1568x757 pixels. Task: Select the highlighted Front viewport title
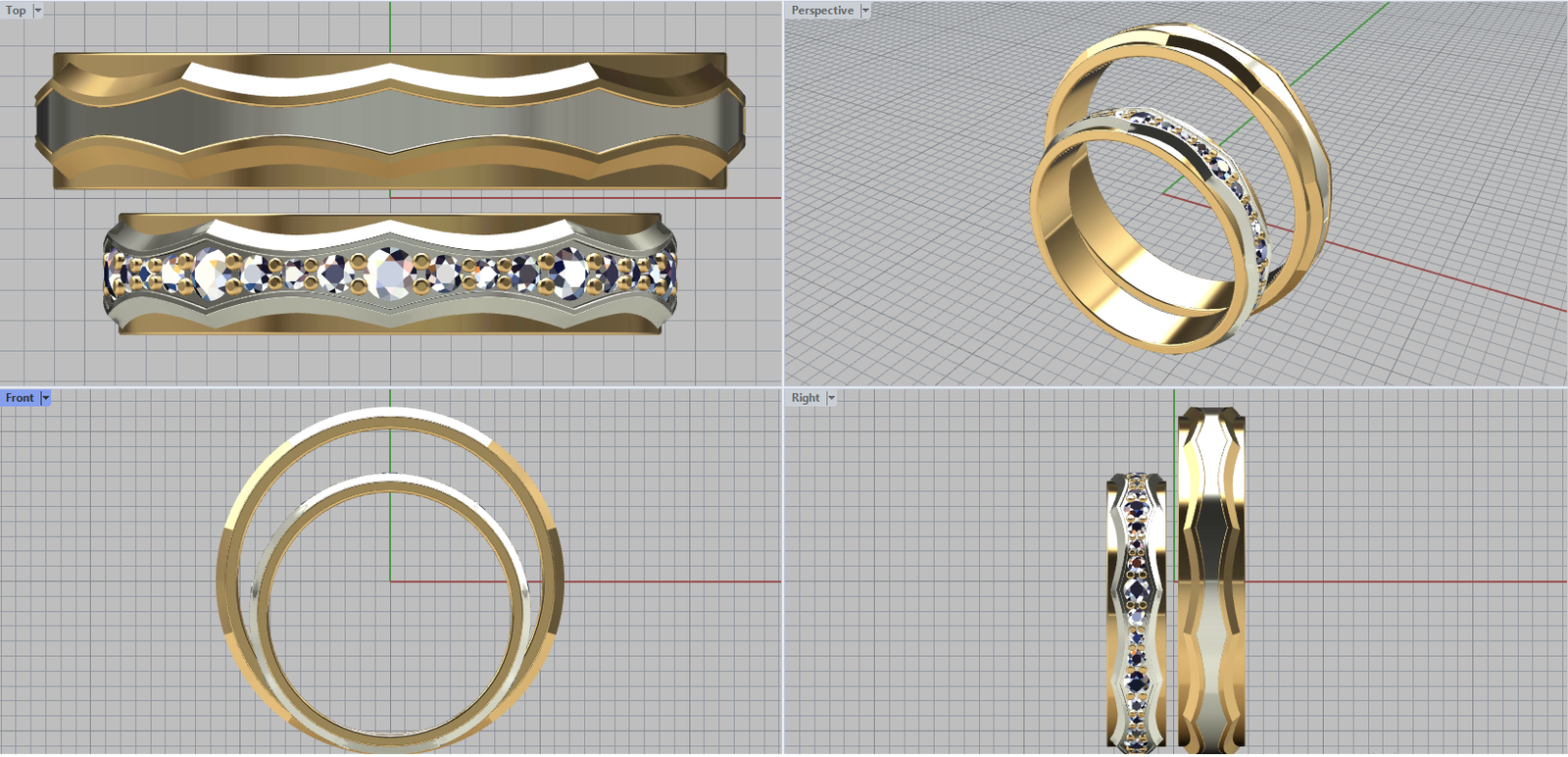[x=19, y=398]
